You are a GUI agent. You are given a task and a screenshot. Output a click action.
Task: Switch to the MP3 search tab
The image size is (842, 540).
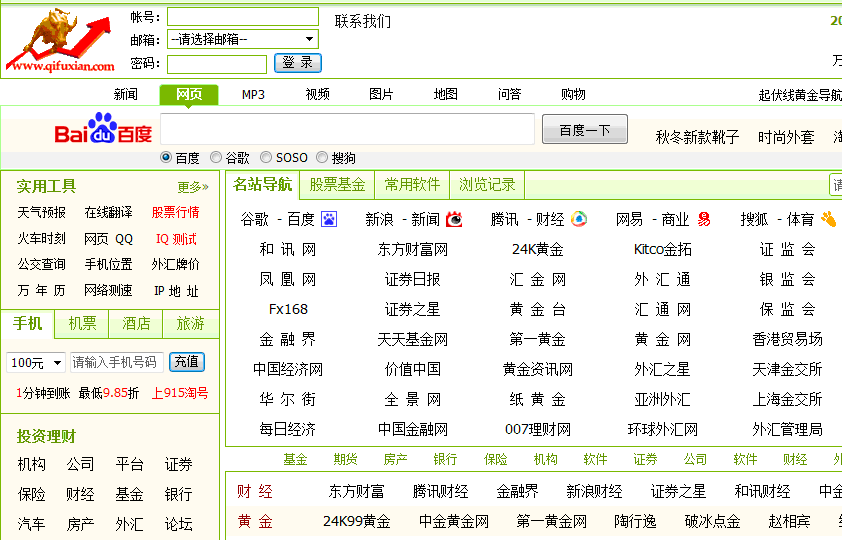point(253,94)
